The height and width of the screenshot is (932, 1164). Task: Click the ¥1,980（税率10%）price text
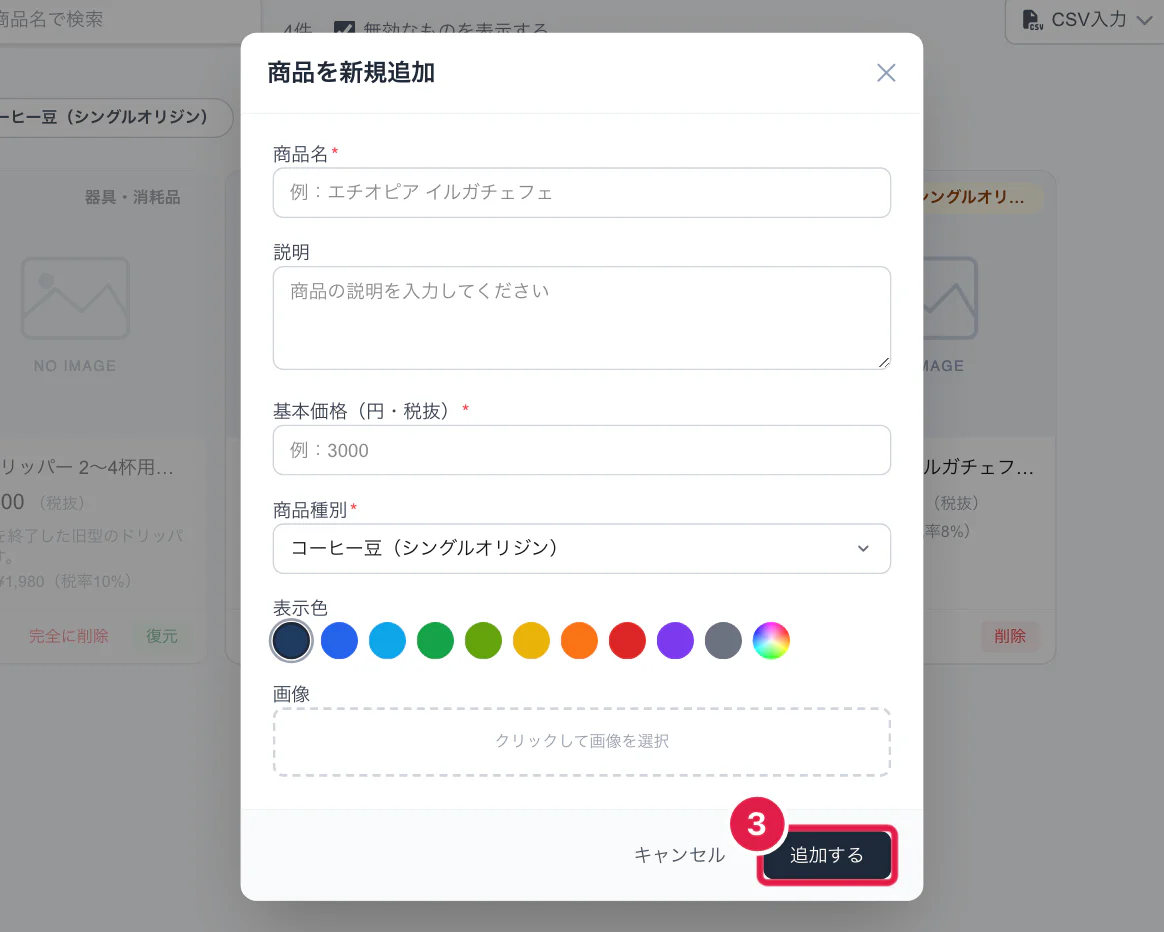coord(65,581)
